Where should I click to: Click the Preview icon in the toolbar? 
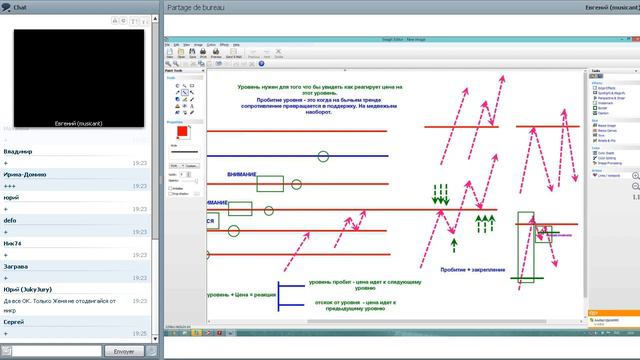pyautogui.click(x=216, y=53)
